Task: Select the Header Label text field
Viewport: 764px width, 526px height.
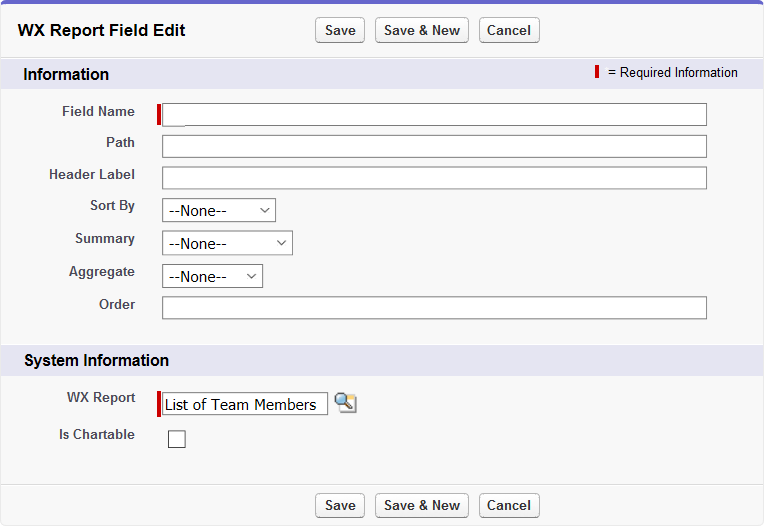Action: click(434, 178)
